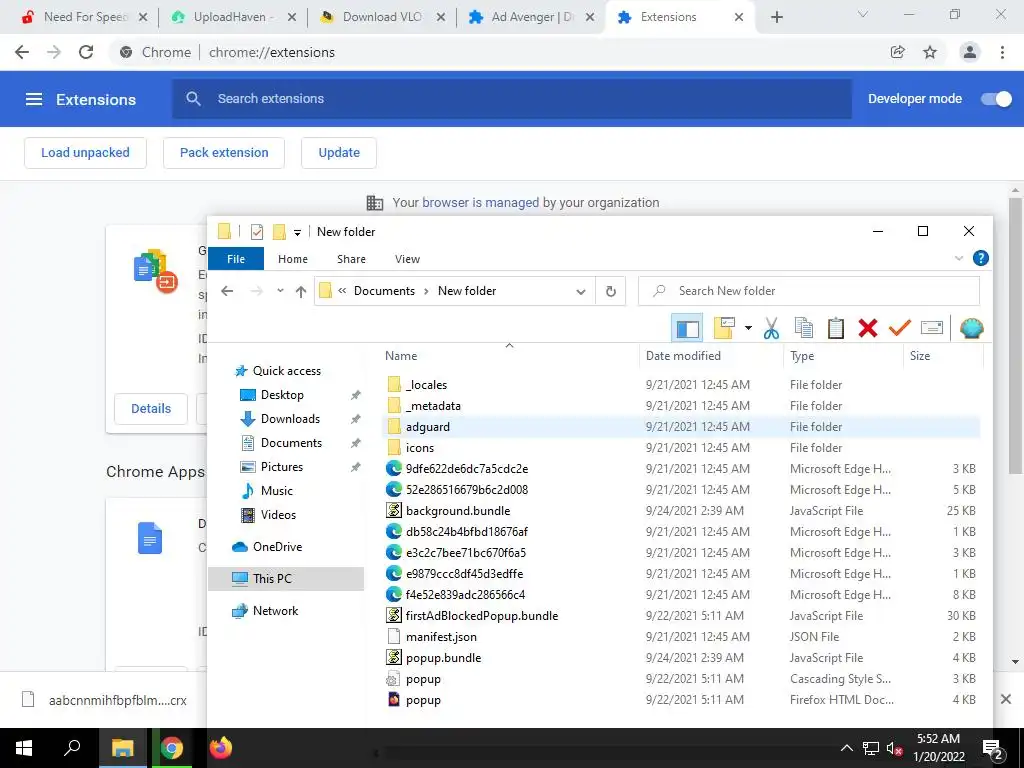1024x768 pixels.
Task: Sort by Date modified column
Action: (683, 356)
